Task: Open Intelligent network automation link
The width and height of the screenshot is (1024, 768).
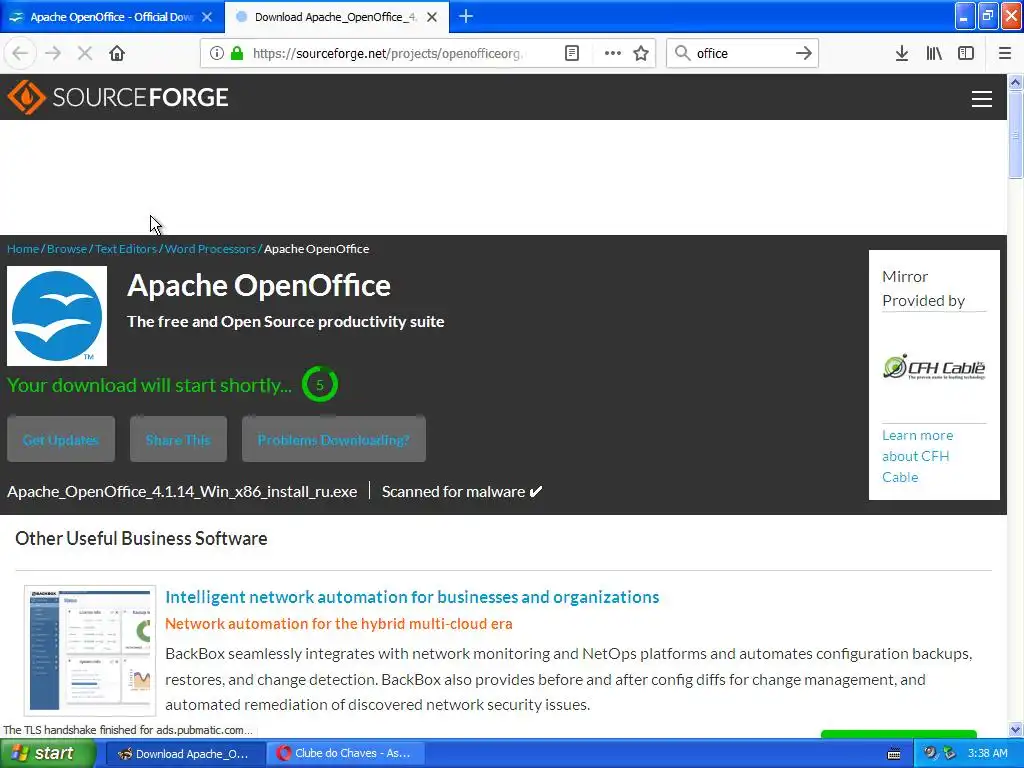Action: tap(412, 597)
